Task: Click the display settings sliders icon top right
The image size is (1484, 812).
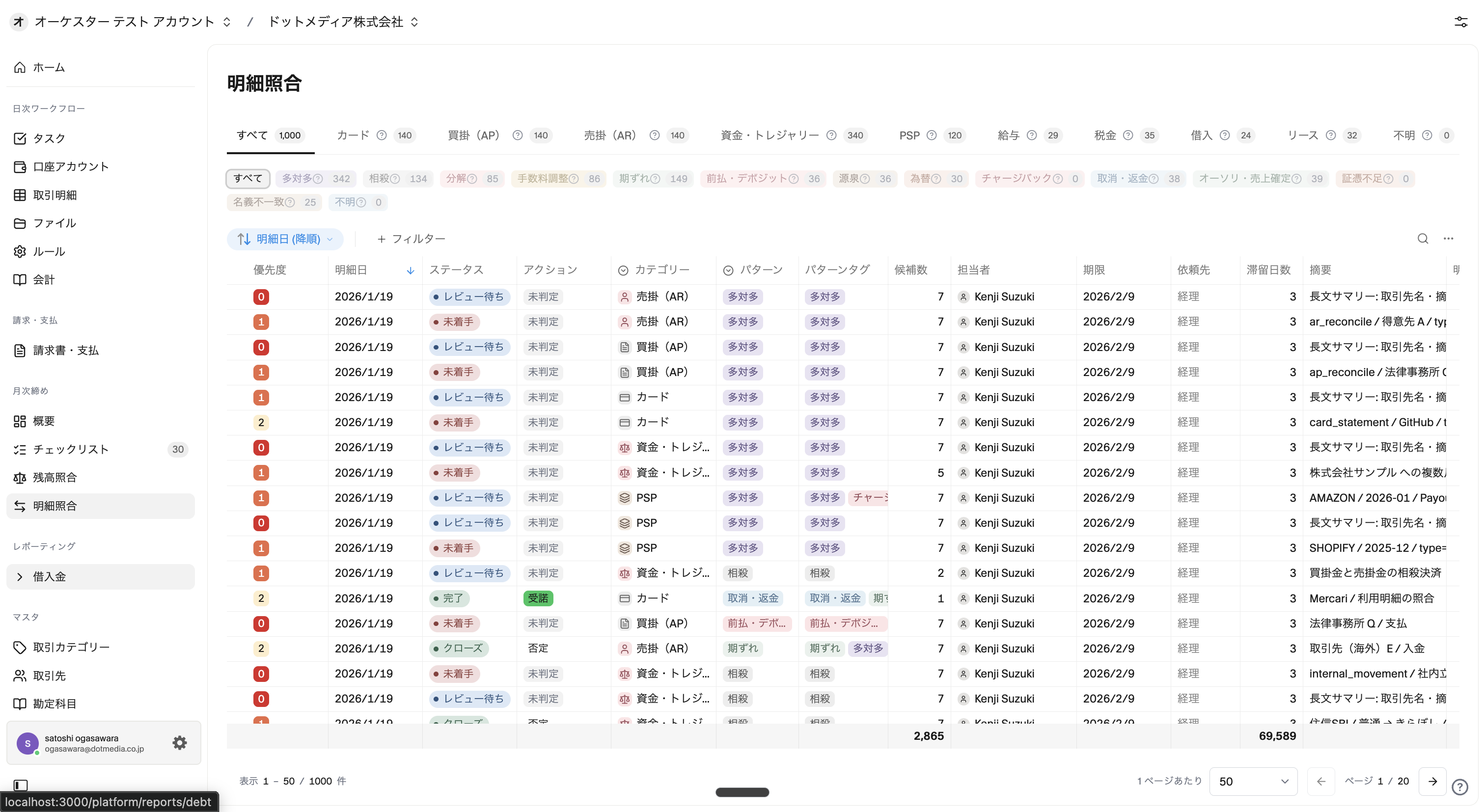Action: click(1460, 22)
